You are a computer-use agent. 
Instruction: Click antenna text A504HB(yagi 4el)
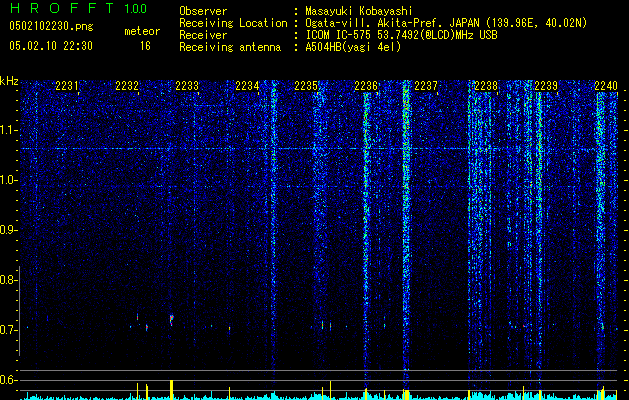(x=353, y=47)
